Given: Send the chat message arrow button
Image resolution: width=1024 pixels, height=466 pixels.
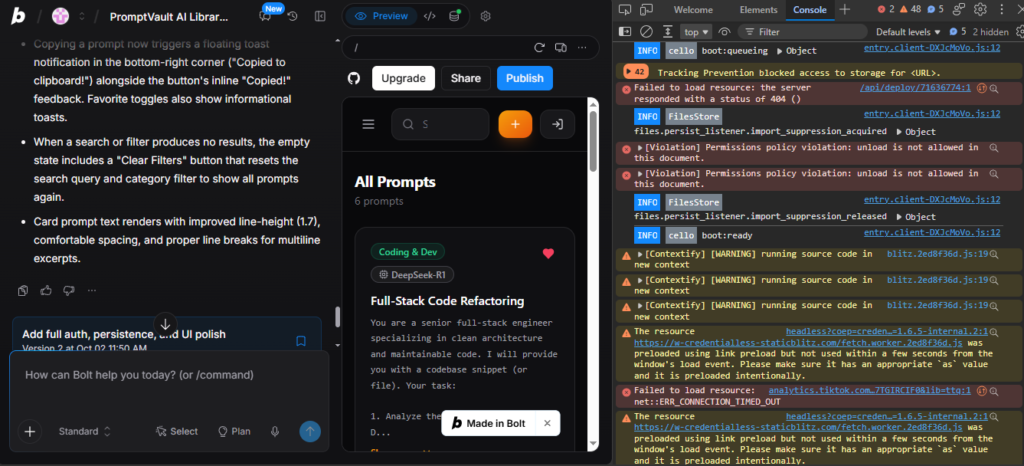Looking at the screenshot, I should (x=310, y=431).
